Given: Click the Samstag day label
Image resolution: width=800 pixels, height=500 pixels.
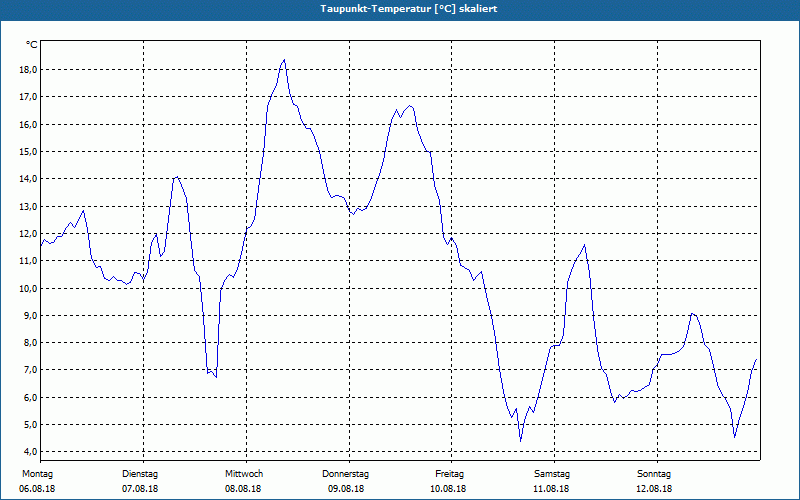Looking at the screenshot, I should click(552, 474).
